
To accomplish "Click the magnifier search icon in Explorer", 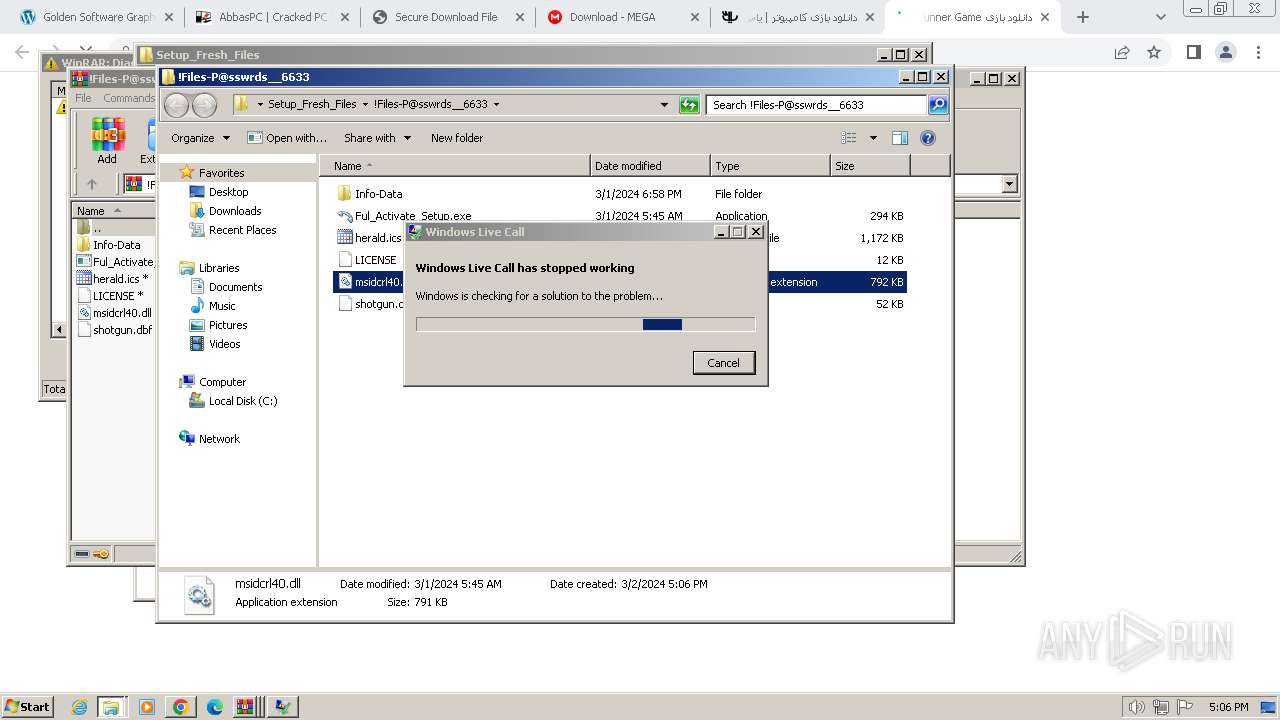I will [x=937, y=104].
